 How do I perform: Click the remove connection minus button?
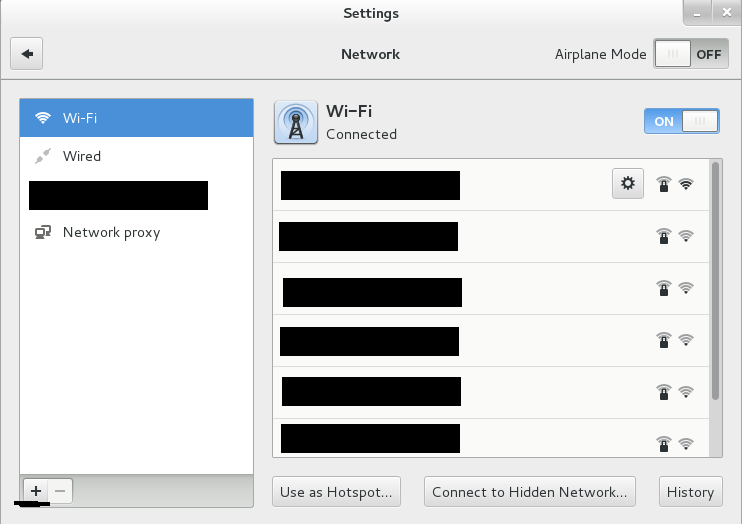pyautogui.click(x=60, y=491)
